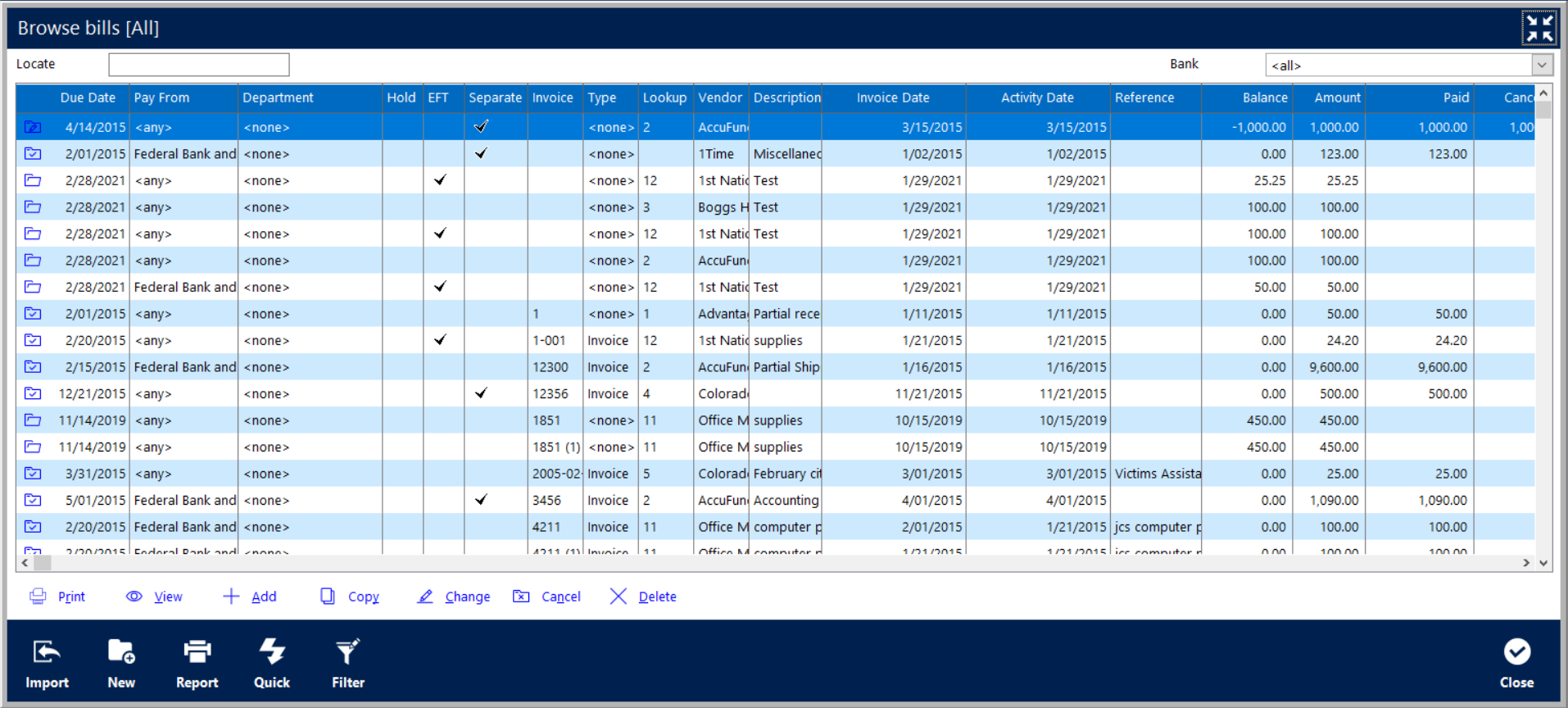Click the Quick lightning icon
The image size is (1568, 708).
tap(271, 652)
